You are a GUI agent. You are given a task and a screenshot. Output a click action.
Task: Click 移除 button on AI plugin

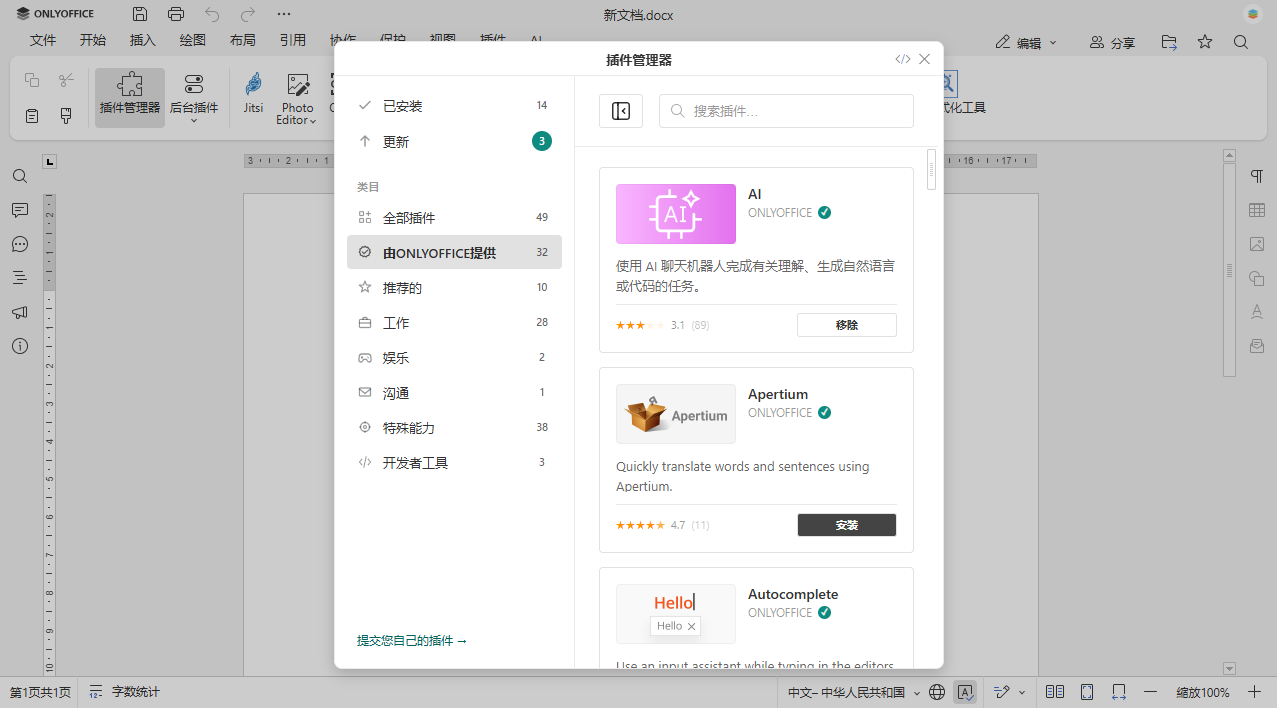(846, 325)
